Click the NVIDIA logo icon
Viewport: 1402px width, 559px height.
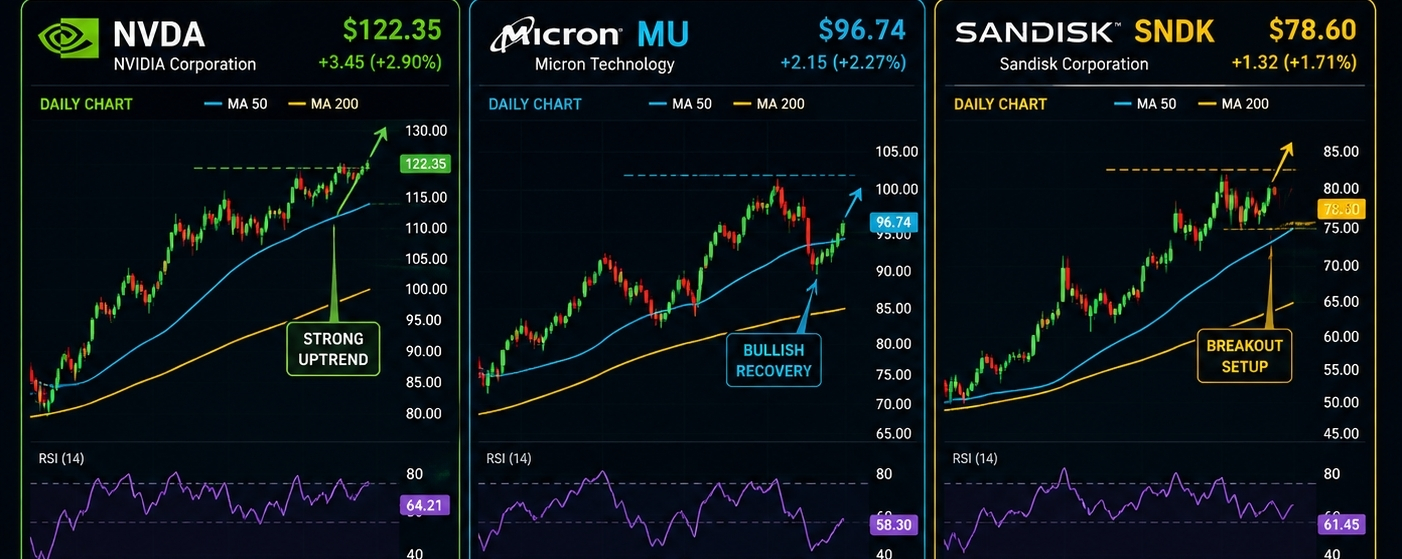coord(70,38)
